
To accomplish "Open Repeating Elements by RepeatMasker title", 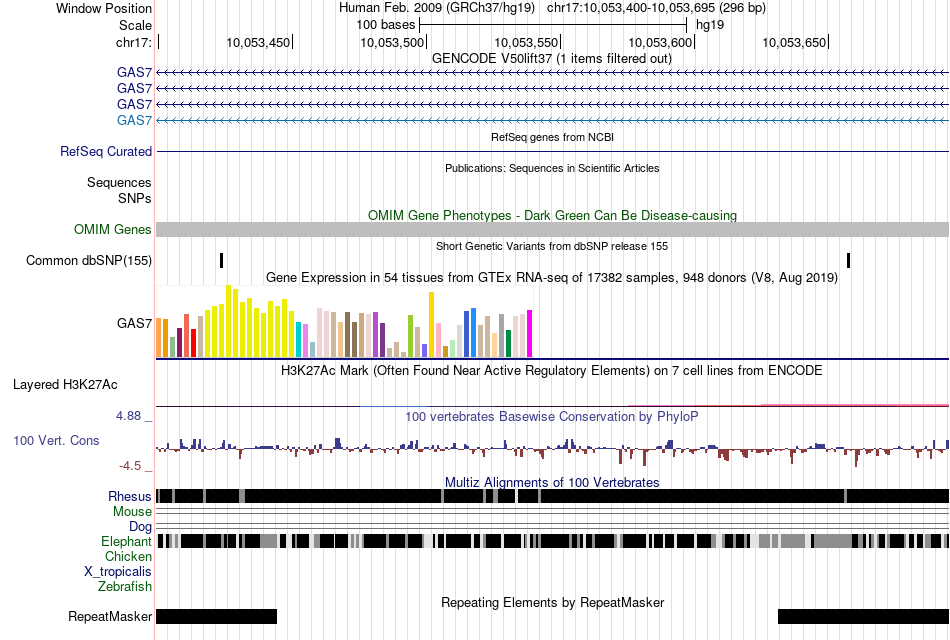I will [552, 602].
